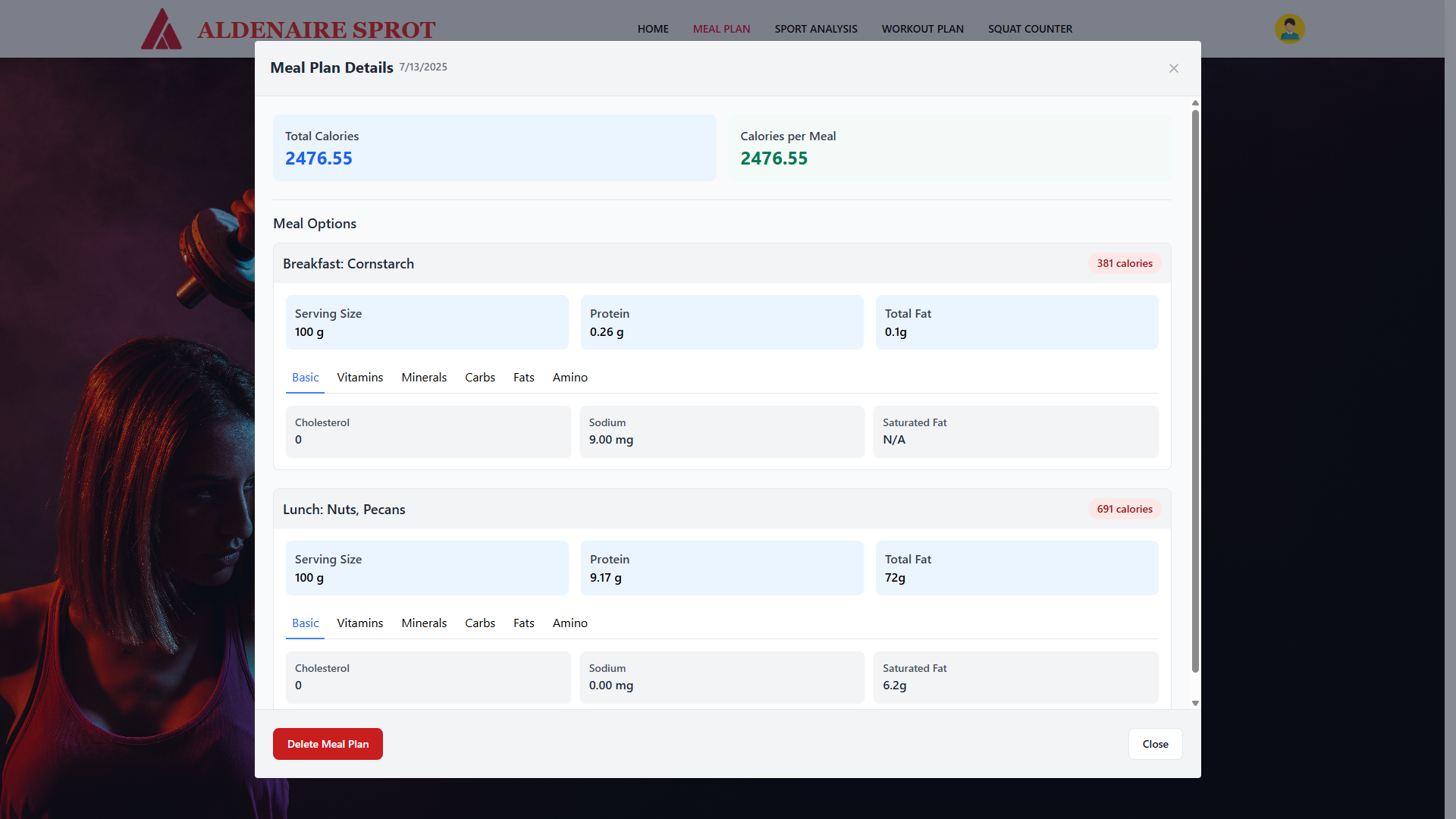Click Breakfast Serving Size 100 g card
Image resolution: width=1456 pixels, height=819 pixels.
pos(427,322)
